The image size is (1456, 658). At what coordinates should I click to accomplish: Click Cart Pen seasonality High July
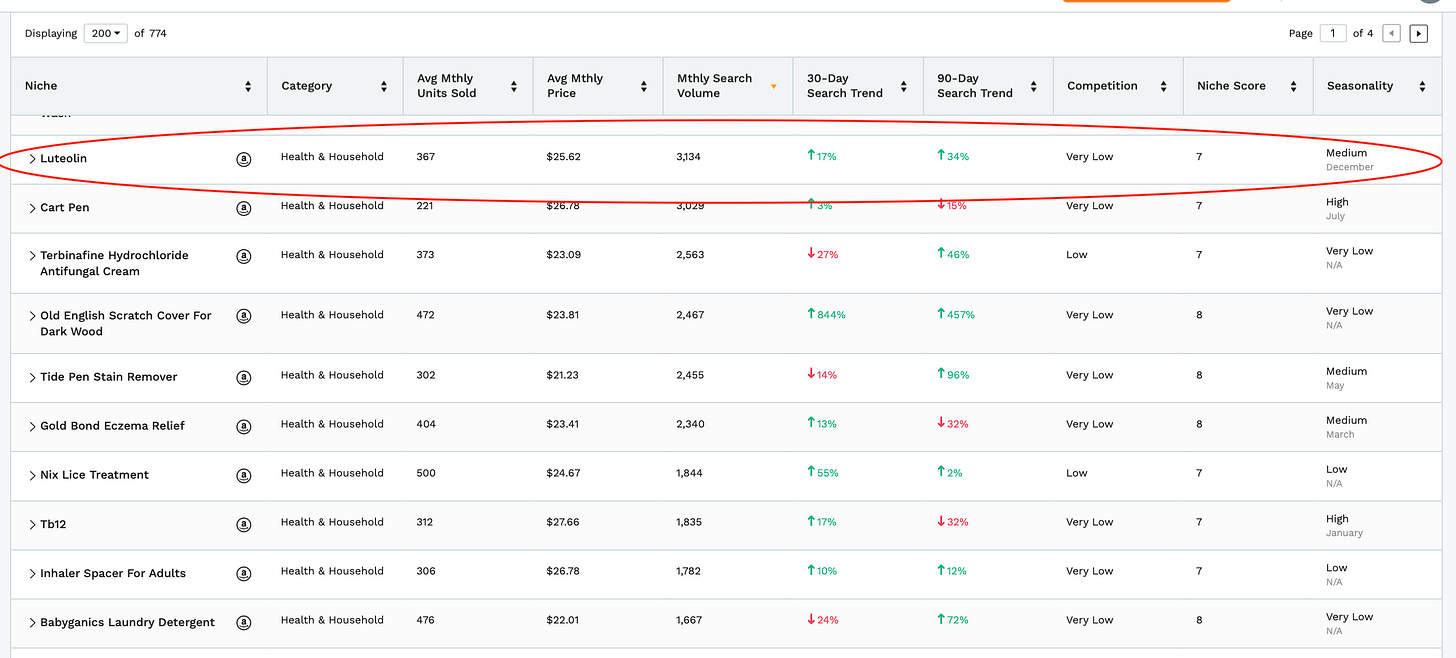(x=1337, y=208)
